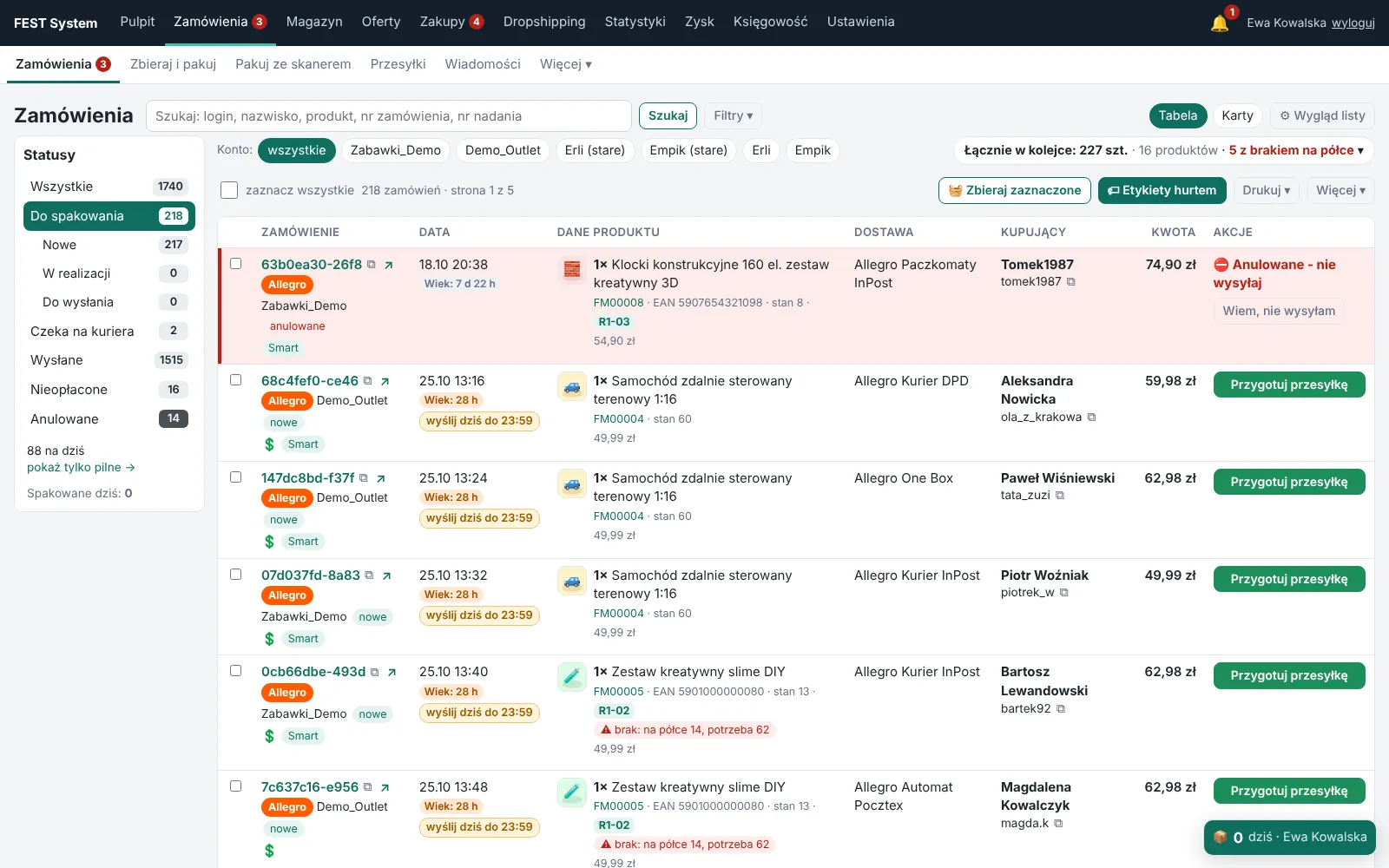Select checkbox for order 7c637c16-e956
This screenshot has height=868, width=1389.
tap(235, 786)
